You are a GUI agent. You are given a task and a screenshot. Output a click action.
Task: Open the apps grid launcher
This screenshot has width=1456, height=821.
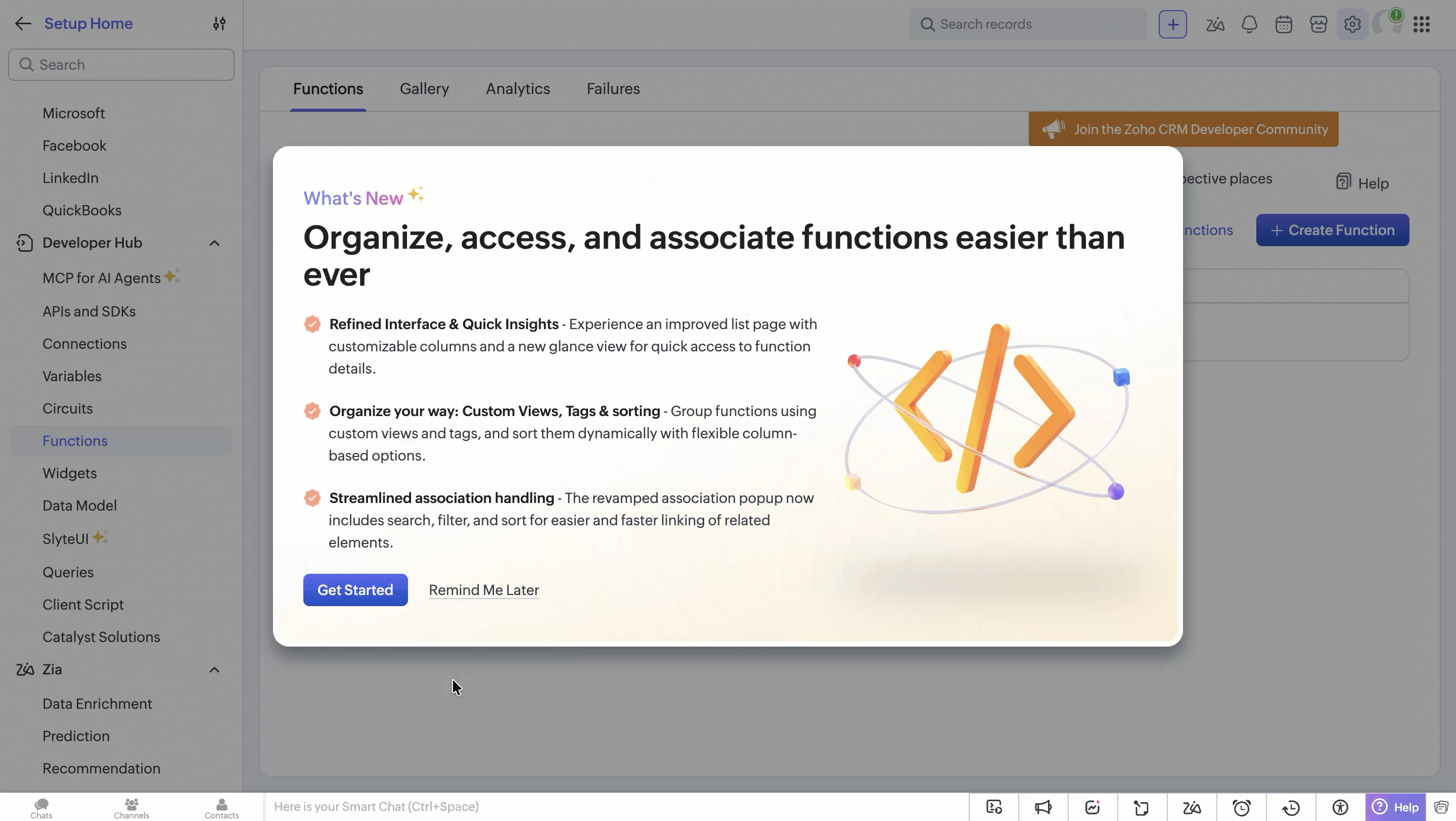(1422, 24)
